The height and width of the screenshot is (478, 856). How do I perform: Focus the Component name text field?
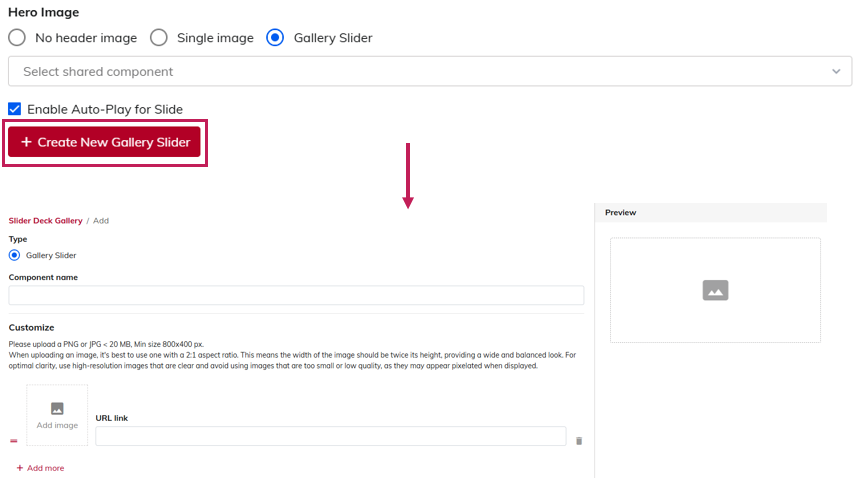[296, 295]
